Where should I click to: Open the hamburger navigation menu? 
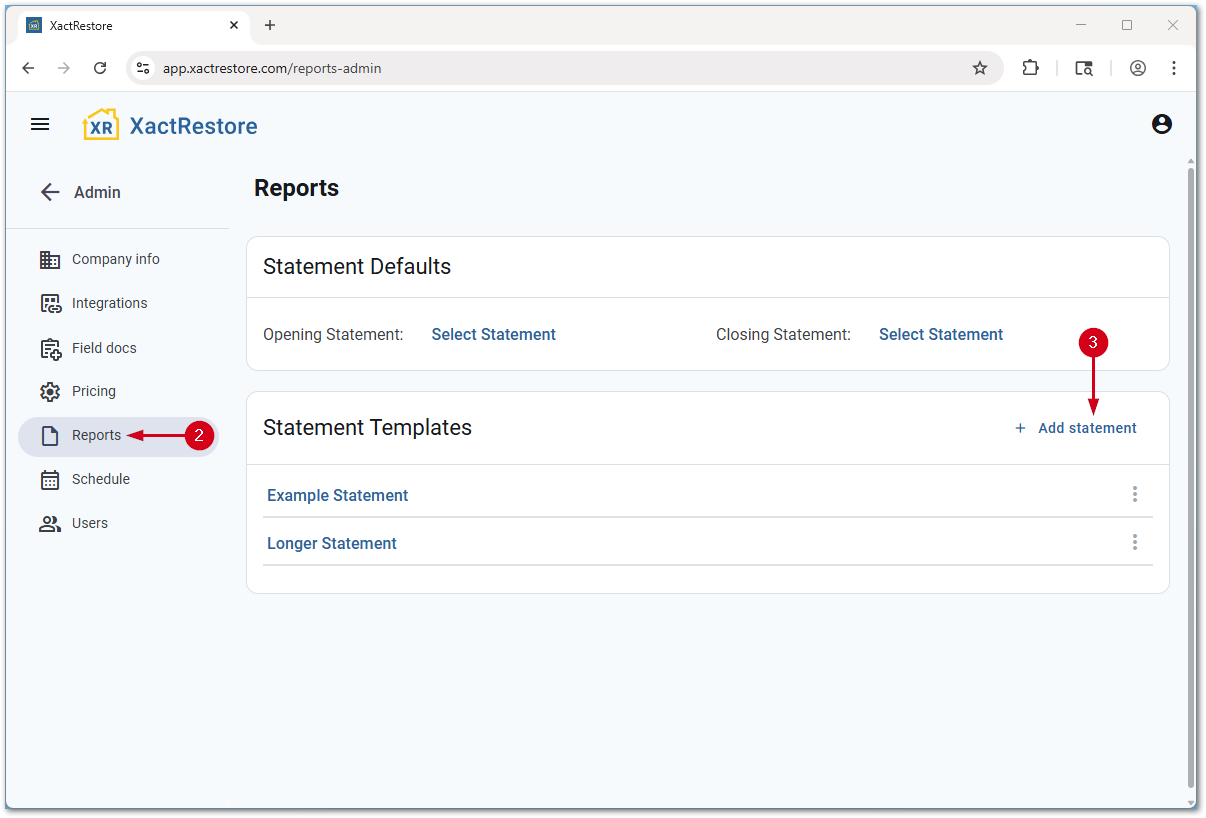tap(40, 124)
